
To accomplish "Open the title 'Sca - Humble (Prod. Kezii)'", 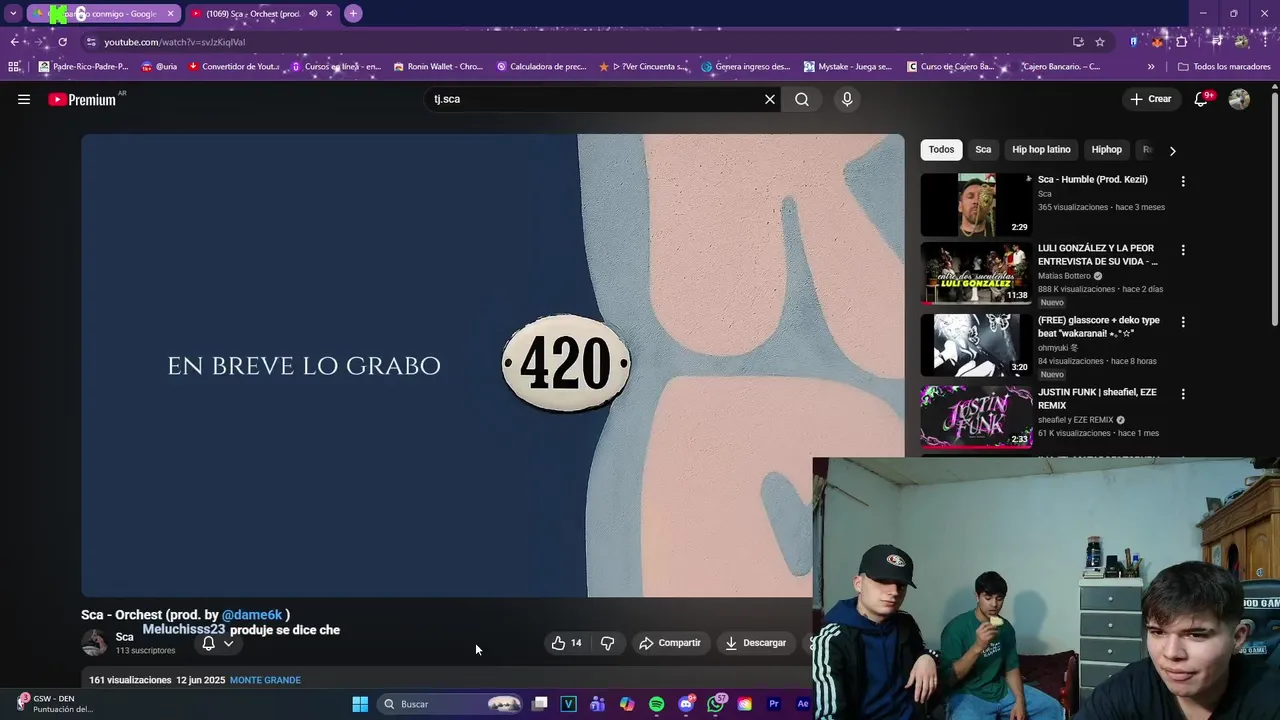I will (1092, 180).
